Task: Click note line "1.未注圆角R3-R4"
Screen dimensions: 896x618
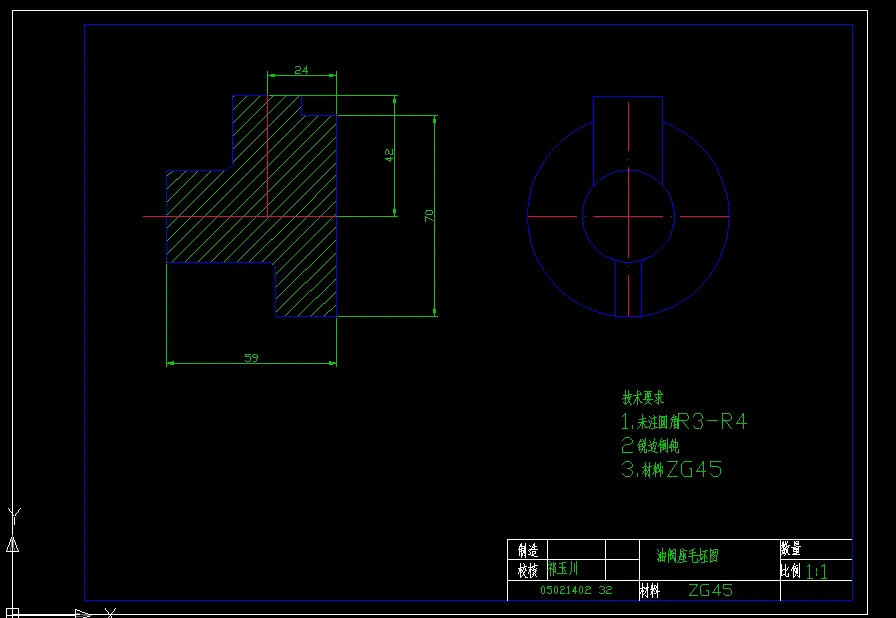Action: 684,422
